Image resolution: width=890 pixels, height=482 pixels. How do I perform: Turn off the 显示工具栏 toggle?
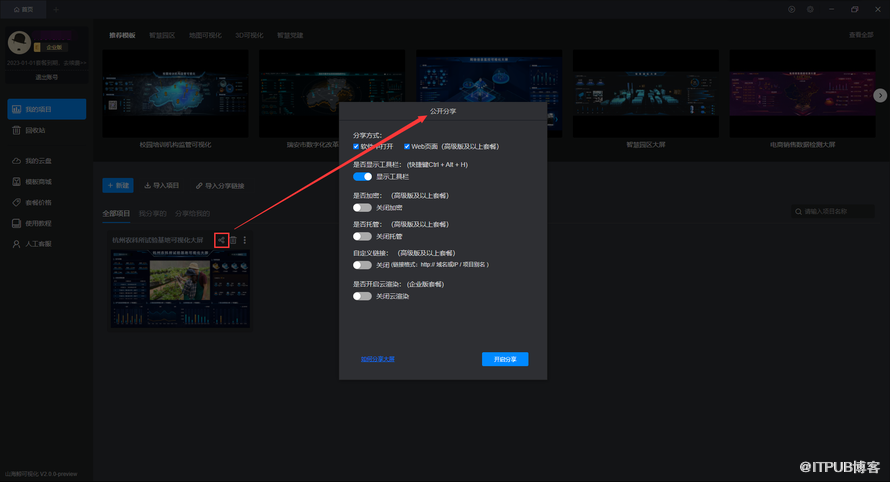(x=362, y=176)
